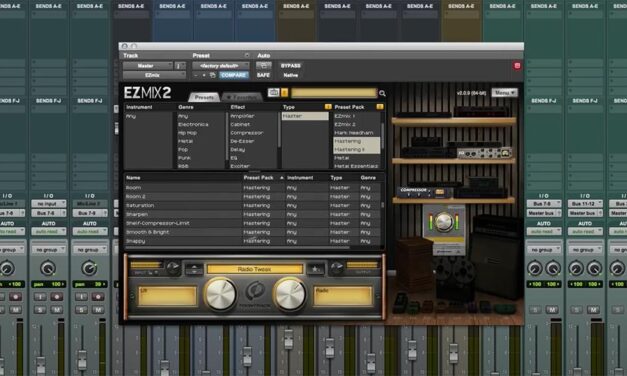The height and width of the screenshot is (376, 627).
Task: Record-arm the 'no input' mixer track
Action: coord(56,297)
